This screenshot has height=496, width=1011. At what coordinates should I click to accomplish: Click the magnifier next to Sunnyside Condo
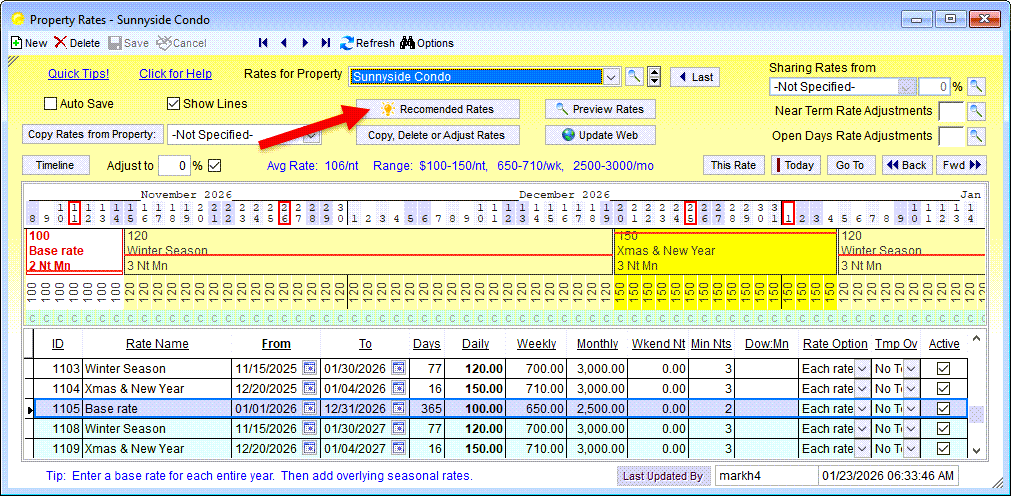tap(634, 77)
